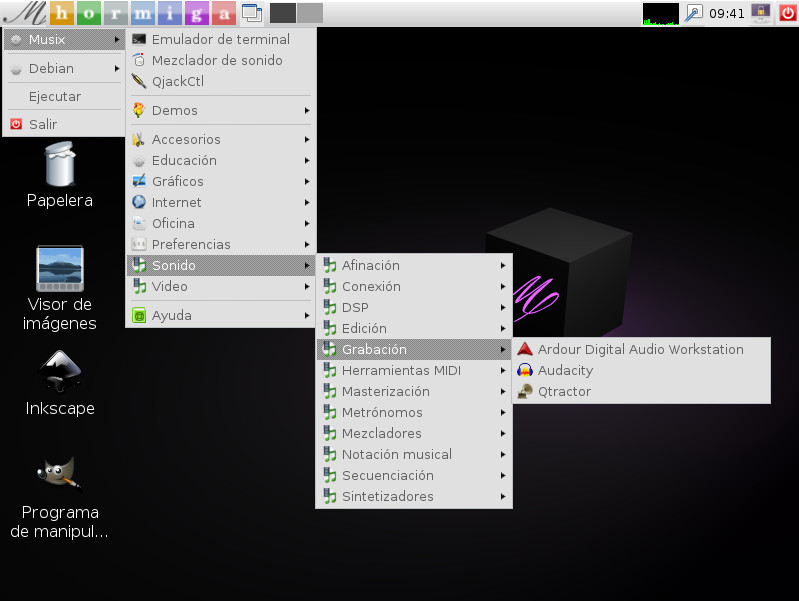The width and height of the screenshot is (799, 601).
Task: Click the red power button in panel
Action: [x=787, y=13]
